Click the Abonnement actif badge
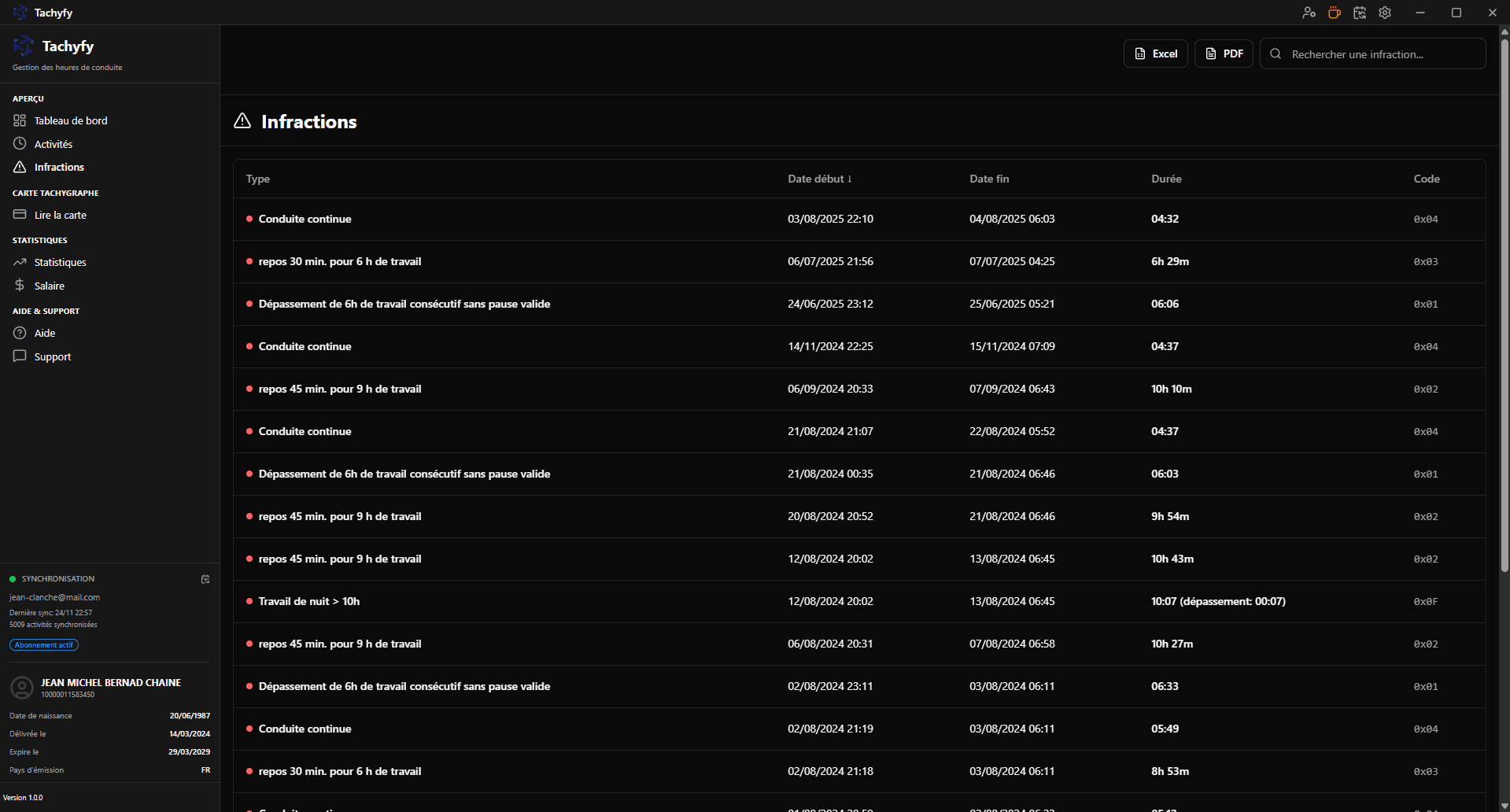The height and width of the screenshot is (812, 1510). click(43, 644)
